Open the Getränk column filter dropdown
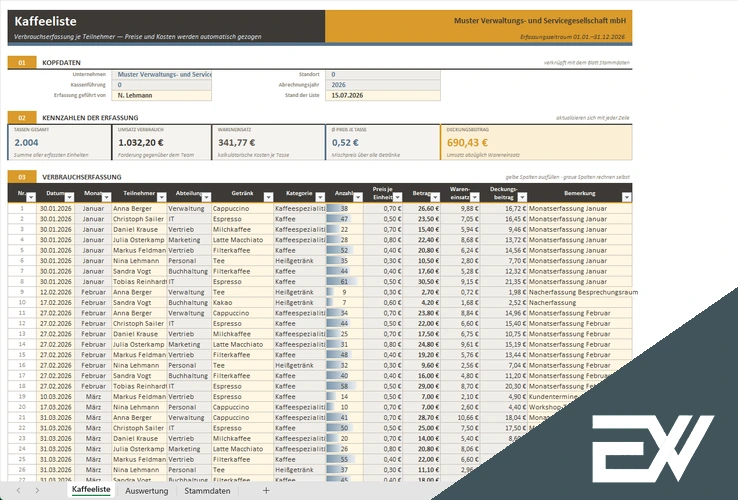Viewport: 738px width, 500px height. (268, 197)
